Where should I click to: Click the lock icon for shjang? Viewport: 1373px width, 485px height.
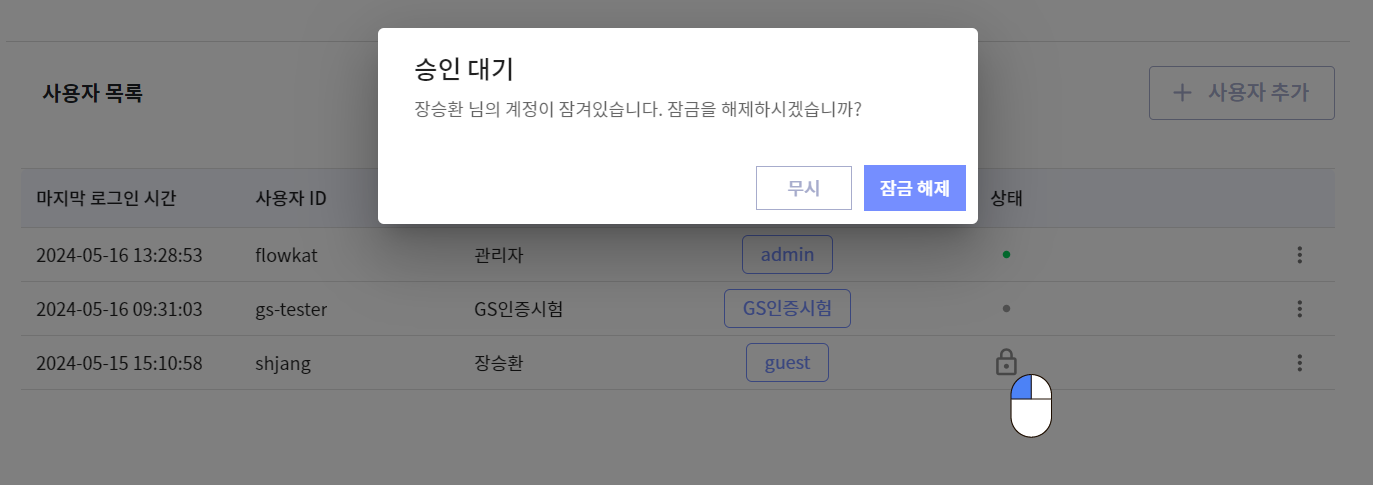pos(1006,362)
